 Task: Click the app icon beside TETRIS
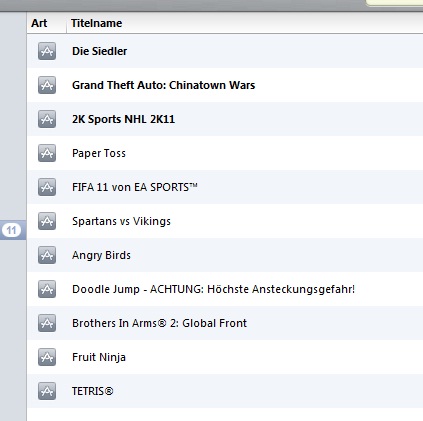click(x=47, y=391)
